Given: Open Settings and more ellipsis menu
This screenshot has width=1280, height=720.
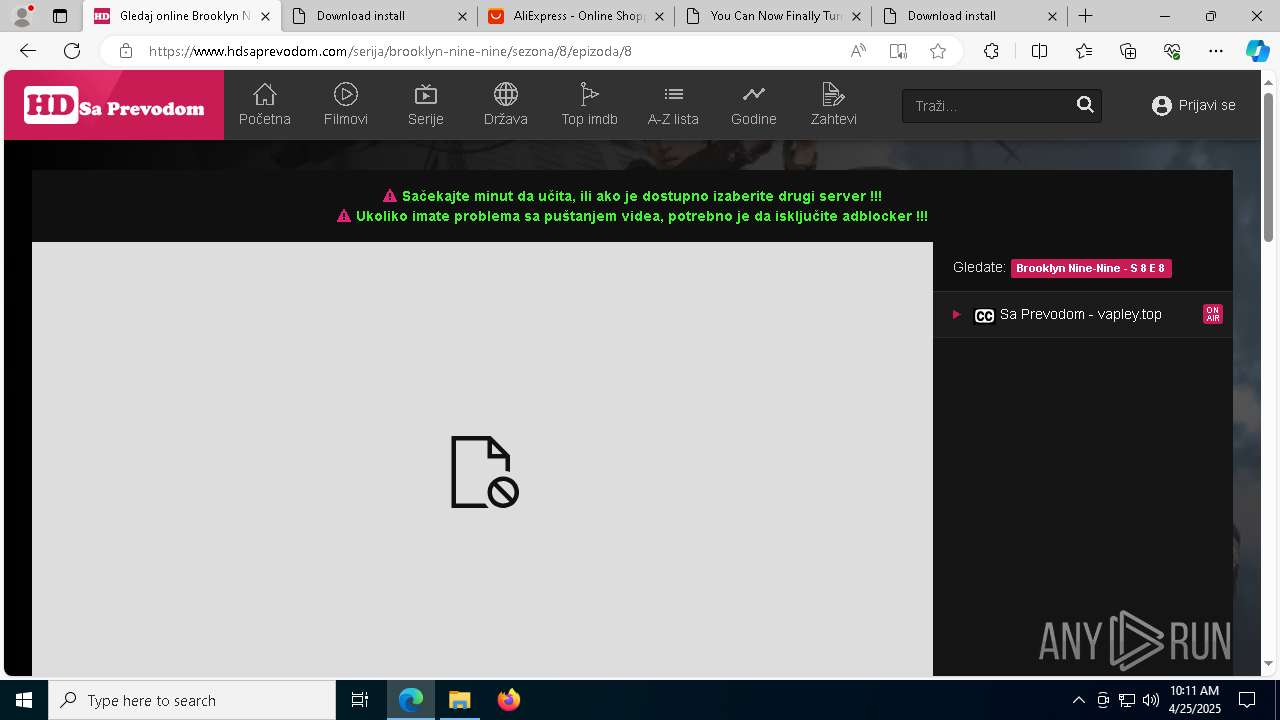Looking at the screenshot, I should [x=1216, y=51].
